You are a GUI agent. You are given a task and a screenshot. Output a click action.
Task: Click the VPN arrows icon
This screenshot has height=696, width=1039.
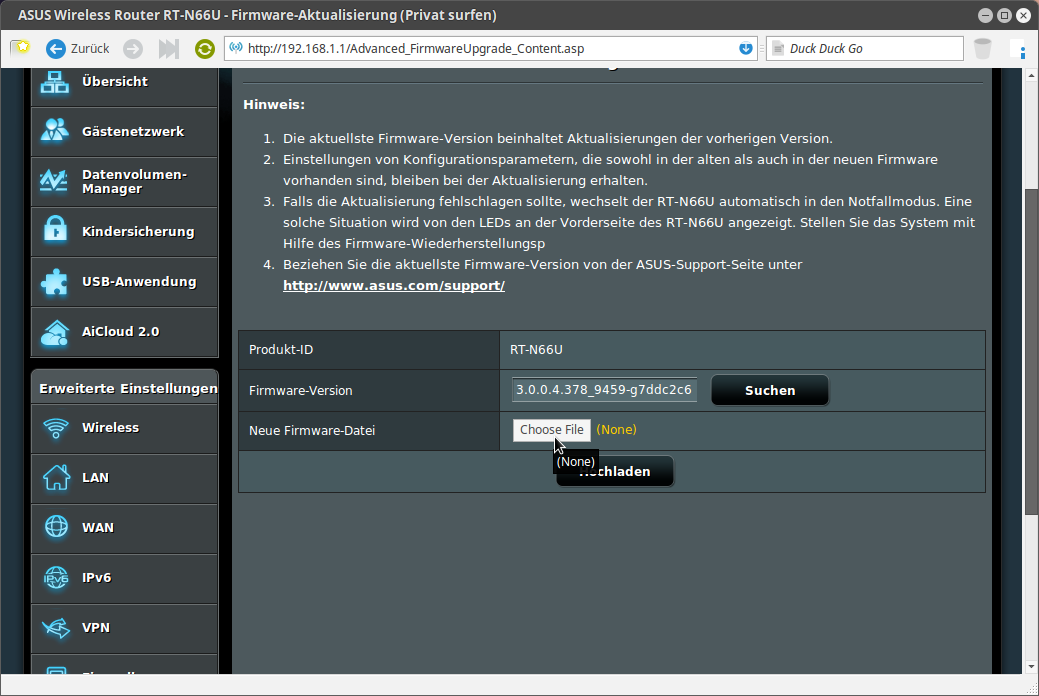[56, 628]
